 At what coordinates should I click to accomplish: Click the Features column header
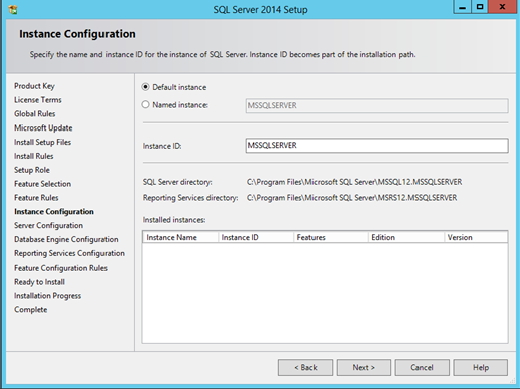331,237
